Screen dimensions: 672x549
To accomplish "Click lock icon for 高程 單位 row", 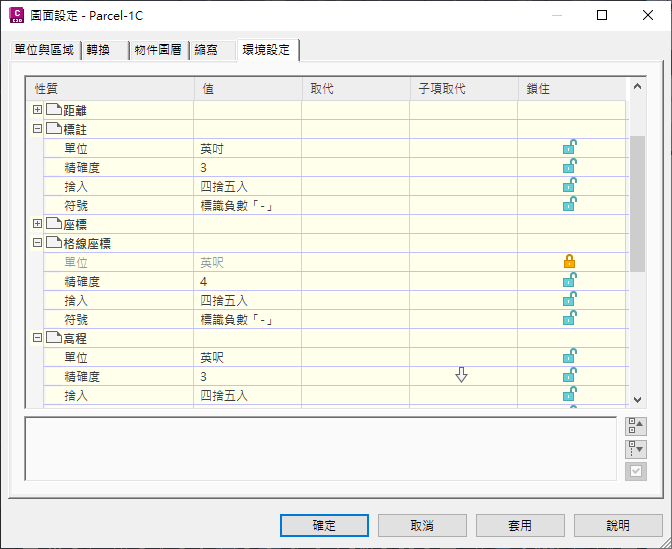I will point(570,356).
